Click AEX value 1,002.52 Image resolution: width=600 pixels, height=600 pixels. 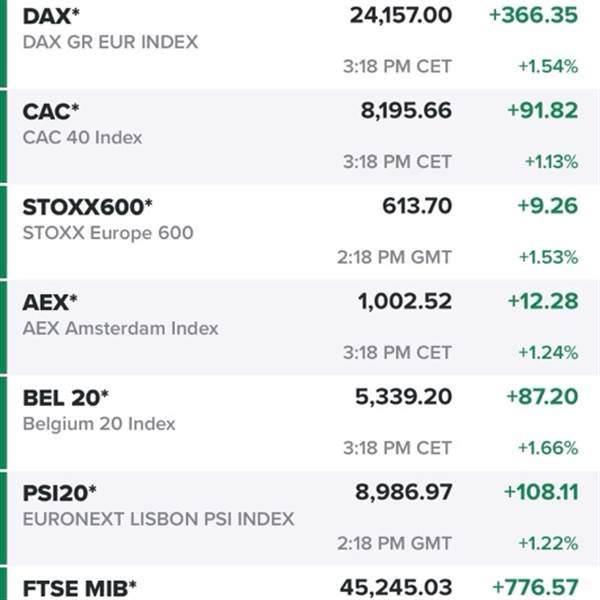coord(405,301)
